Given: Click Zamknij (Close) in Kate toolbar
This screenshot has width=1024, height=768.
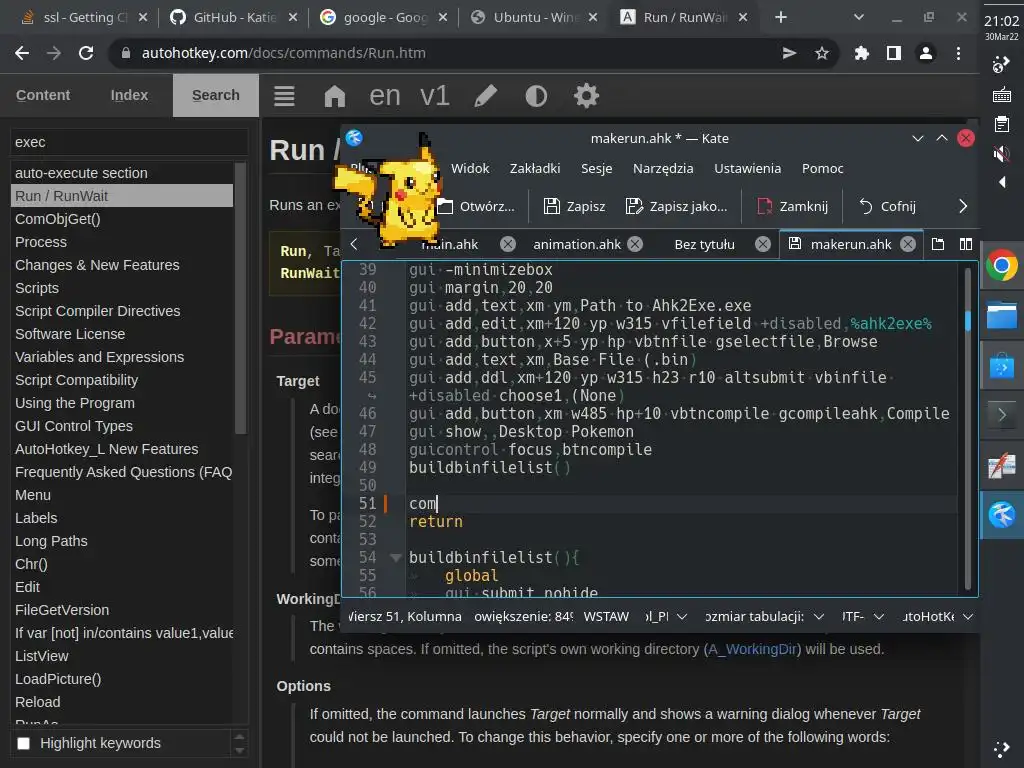Looking at the screenshot, I should (792, 206).
